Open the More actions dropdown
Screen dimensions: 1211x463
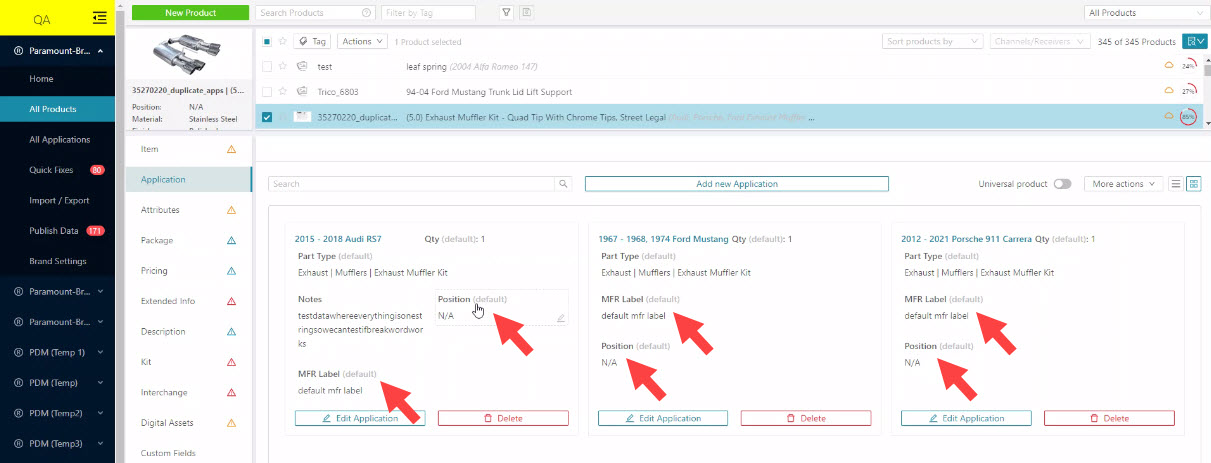coord(1124,184)
